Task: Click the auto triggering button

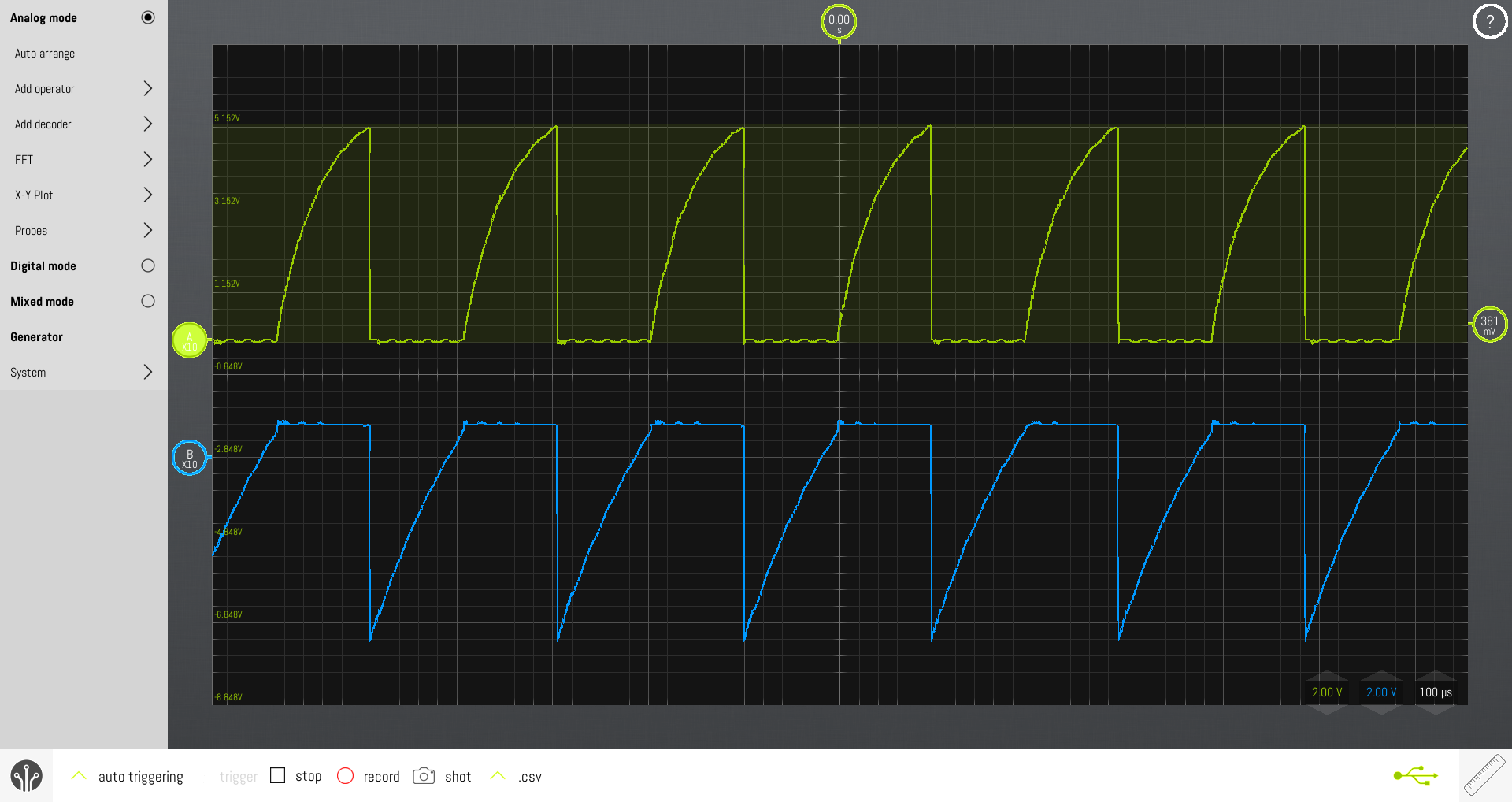Action: pyautogui.click(x=140, y=777)
